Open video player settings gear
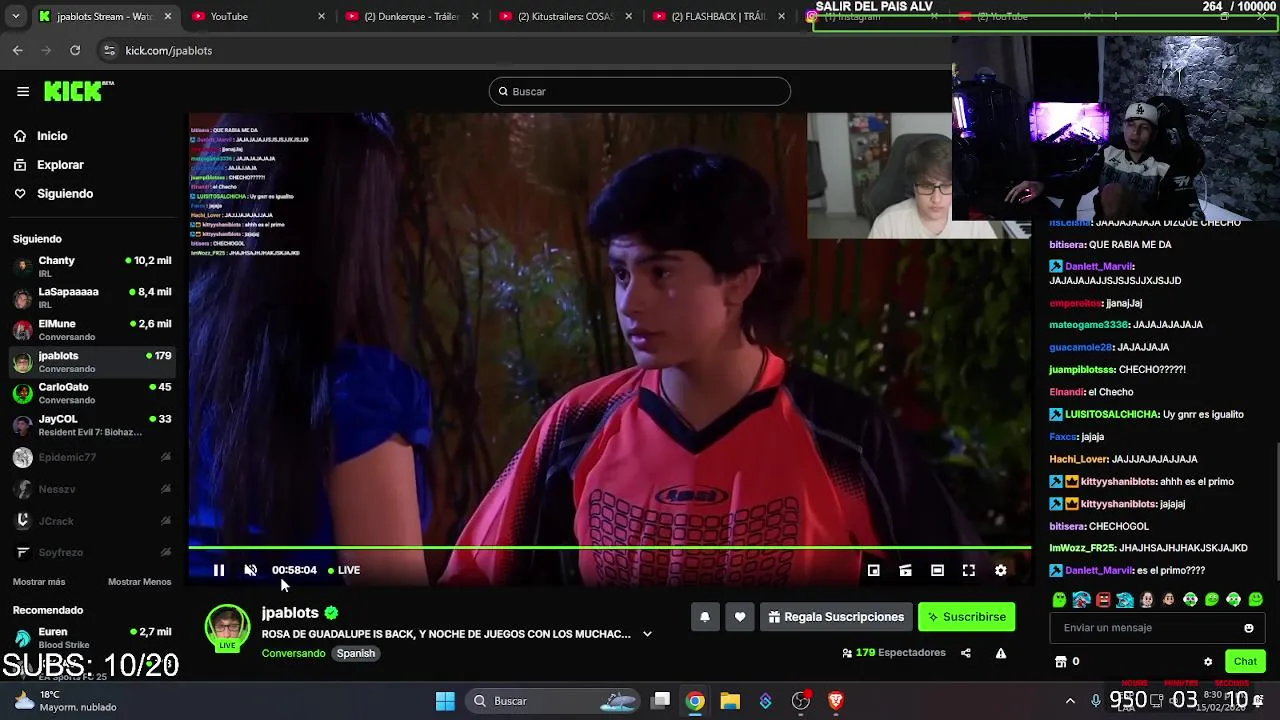This screenshot has width=1280, height=720. [1001, 570]
